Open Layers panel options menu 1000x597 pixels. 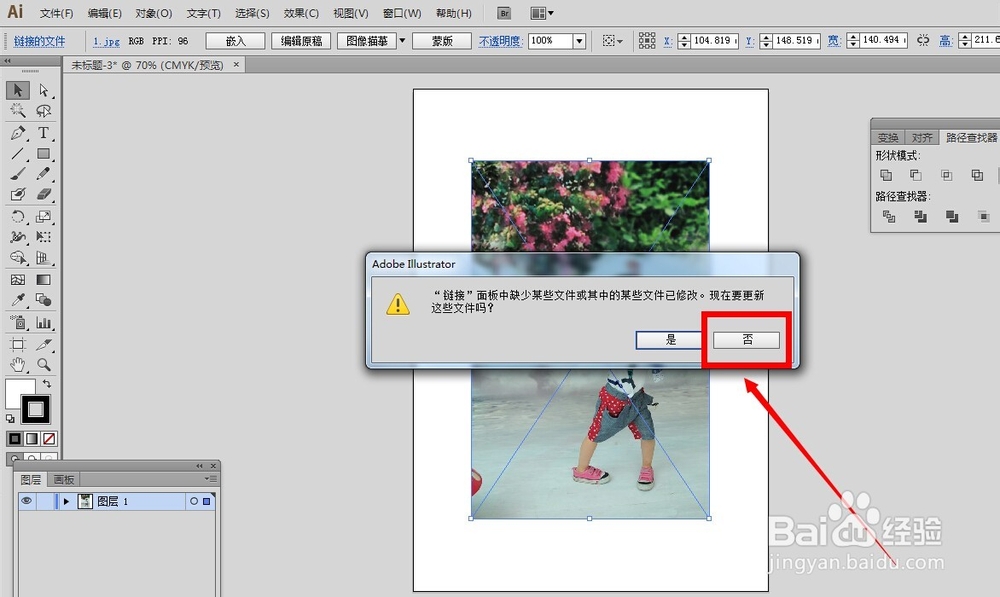click(x=211, y=479)
